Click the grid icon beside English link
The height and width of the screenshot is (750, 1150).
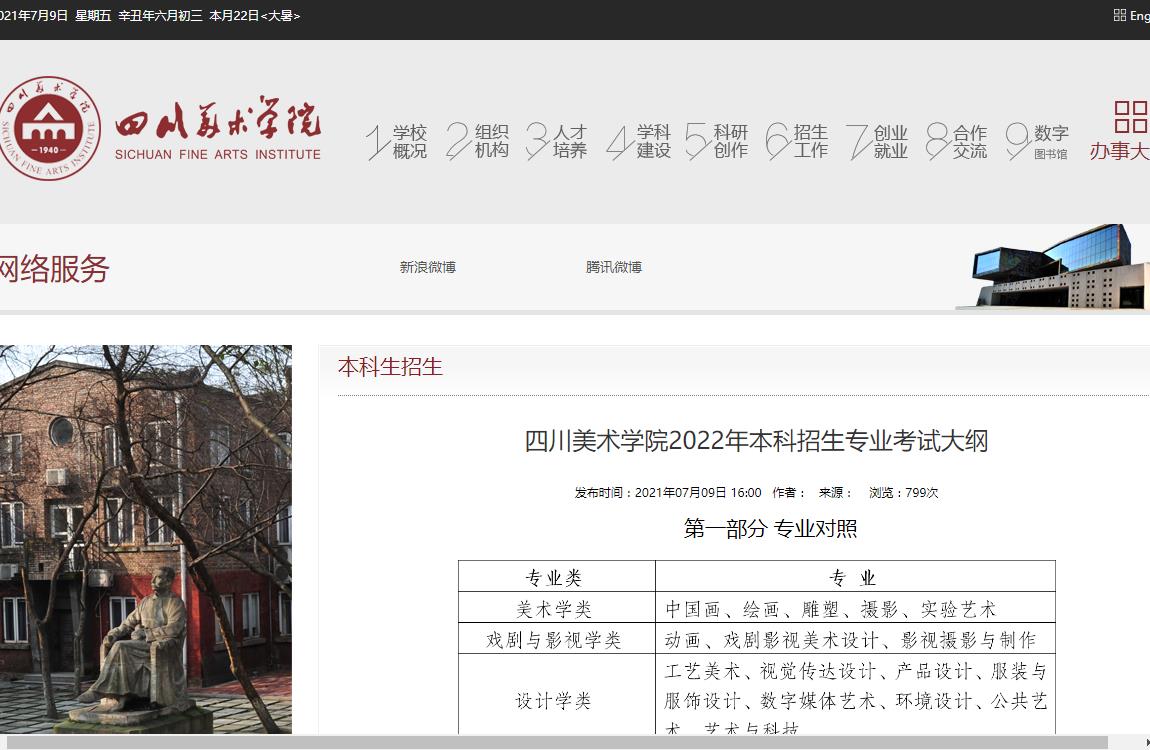(x=1119, y=15)
